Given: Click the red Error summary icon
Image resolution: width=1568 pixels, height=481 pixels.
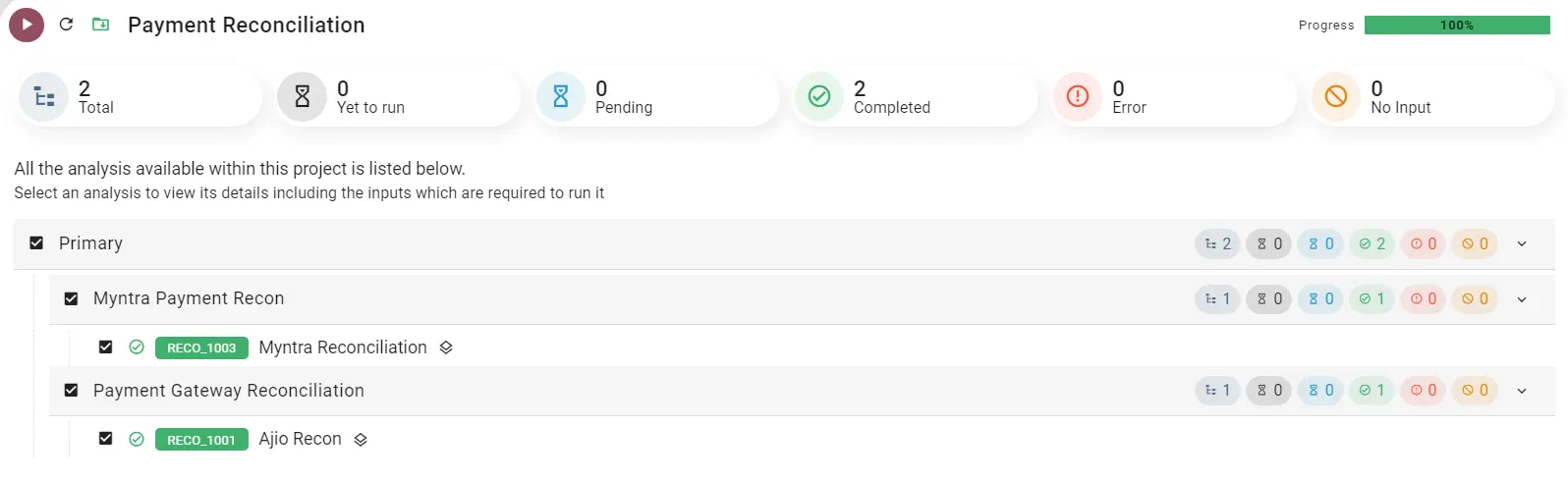Looking at the screenshot, I should [1077, 96].
